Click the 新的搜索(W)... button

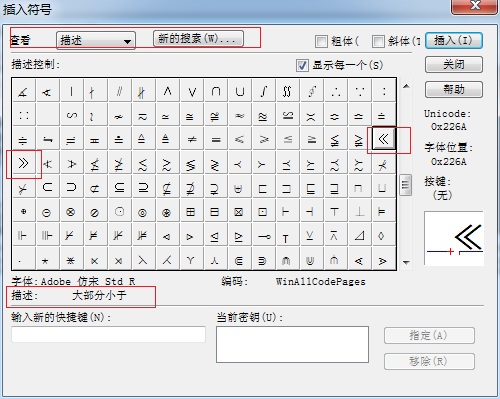[x=198, y=39]
